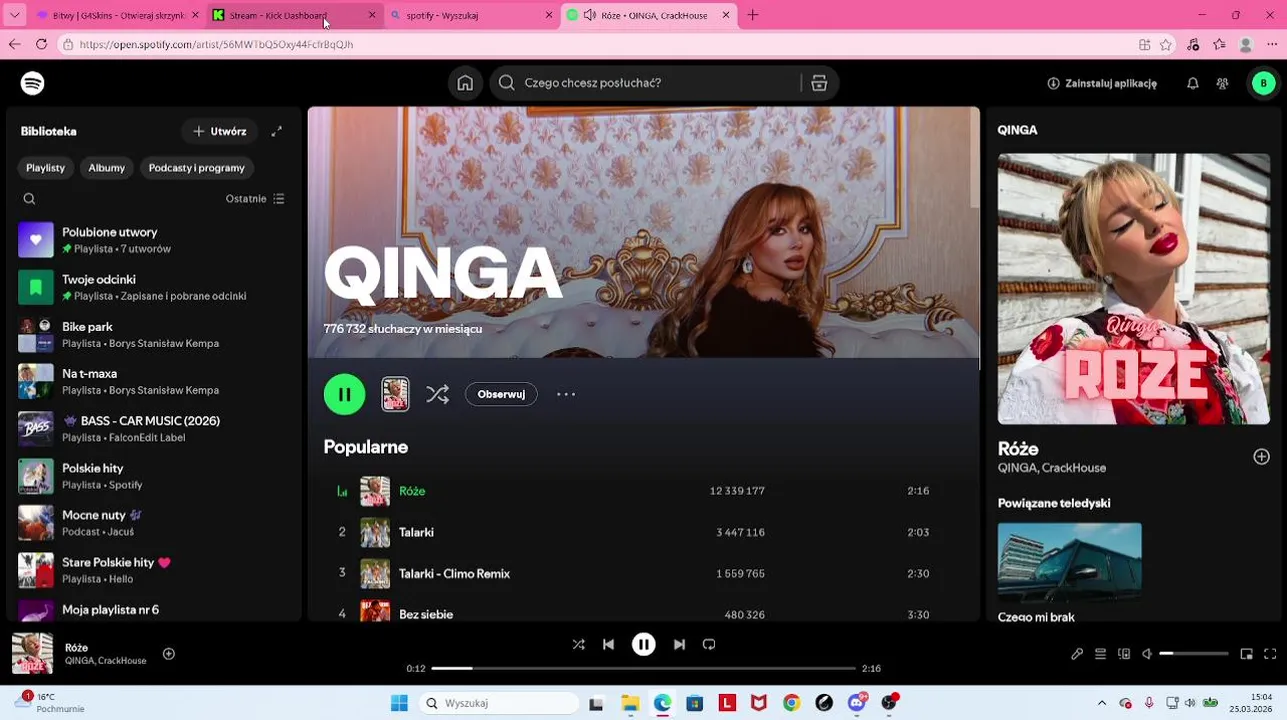
Task: Open the Na t-maxa playlist
Action: (155, 382)
